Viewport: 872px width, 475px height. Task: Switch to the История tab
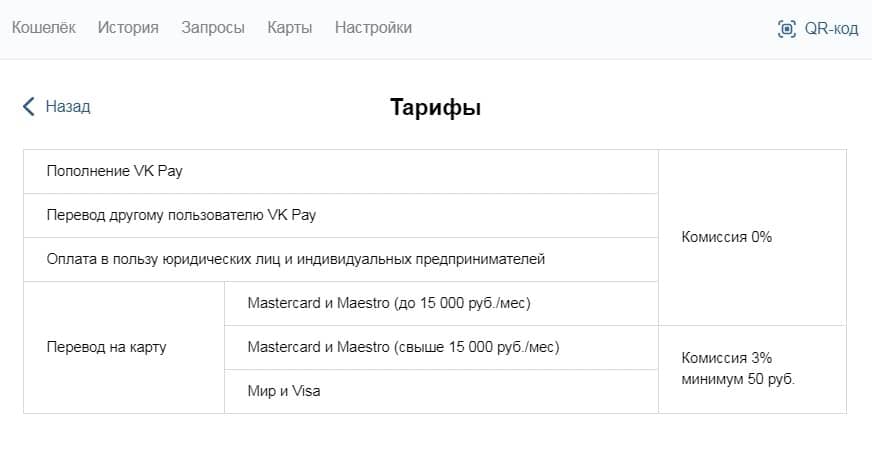click(x=128, y=27)
